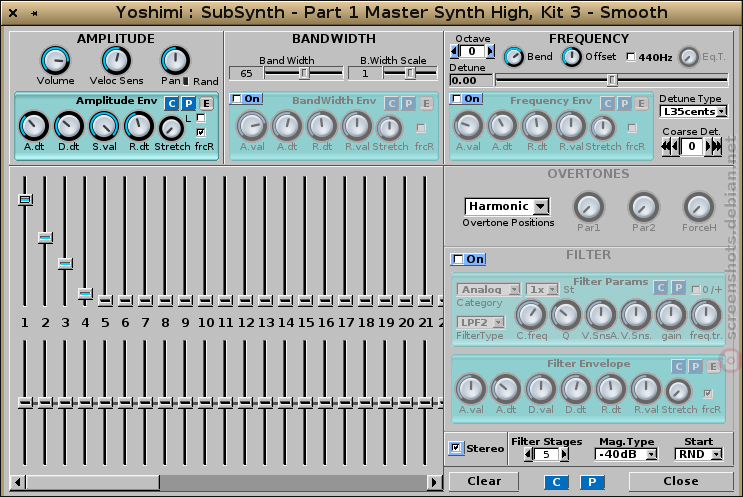Image resolution: width=743 pixels, height=497 pixels.
Task: Open the Harmonic overtone positions dropdown
Action: click(507, 206)
